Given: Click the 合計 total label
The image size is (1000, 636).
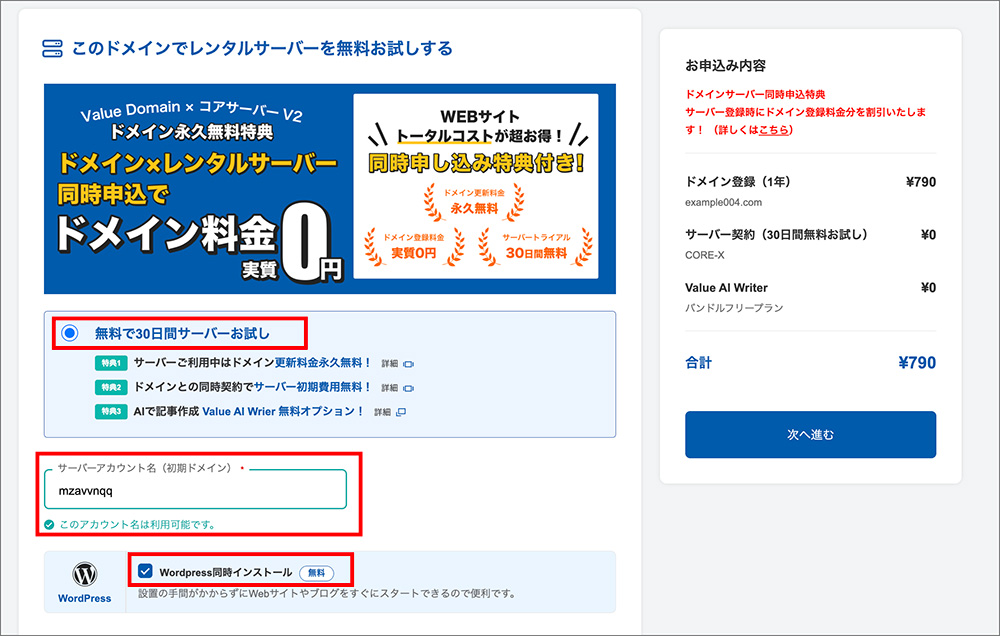Looking at the screenshot, I should [698, 363].
